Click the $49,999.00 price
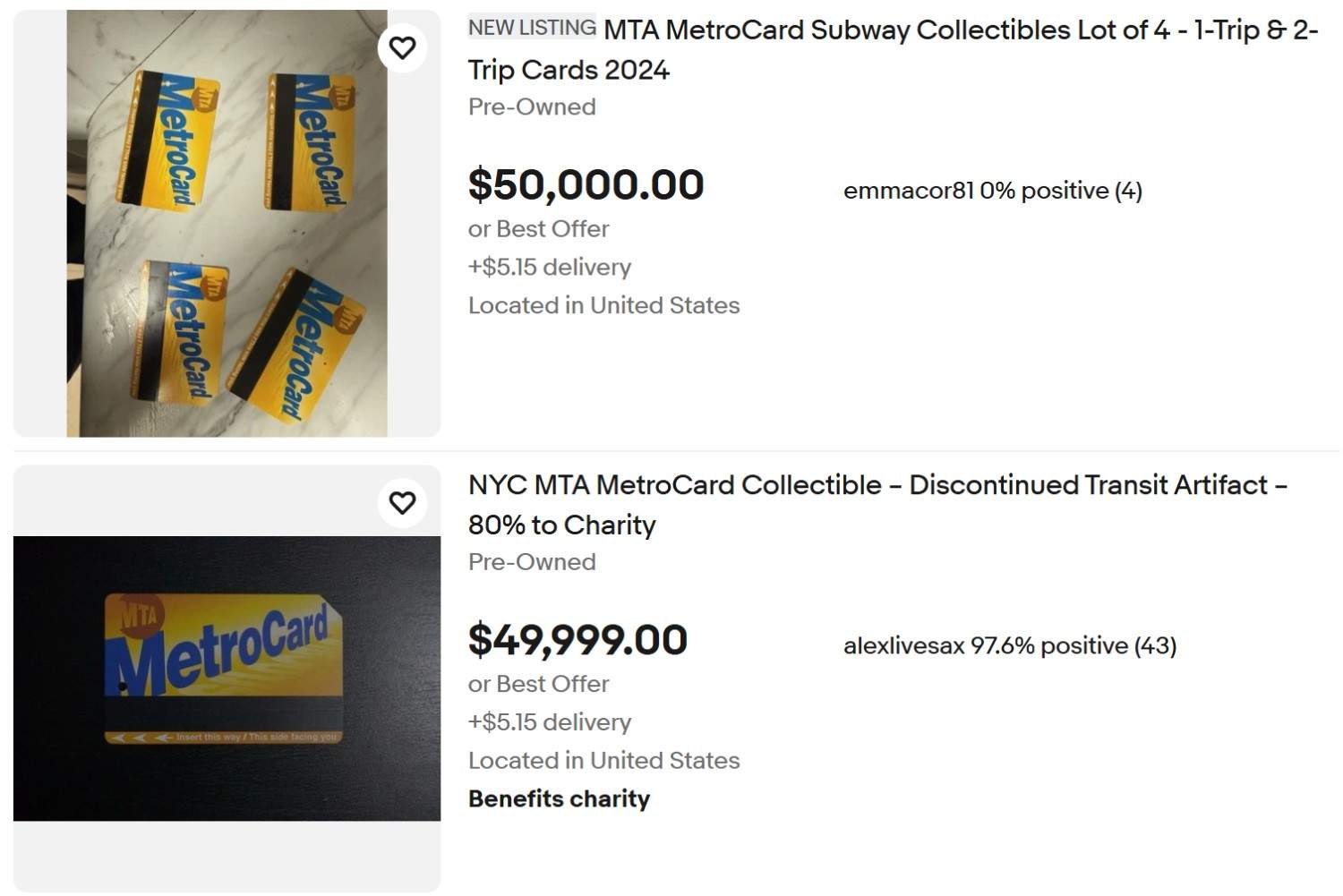1343x896 pixels. 577,641
